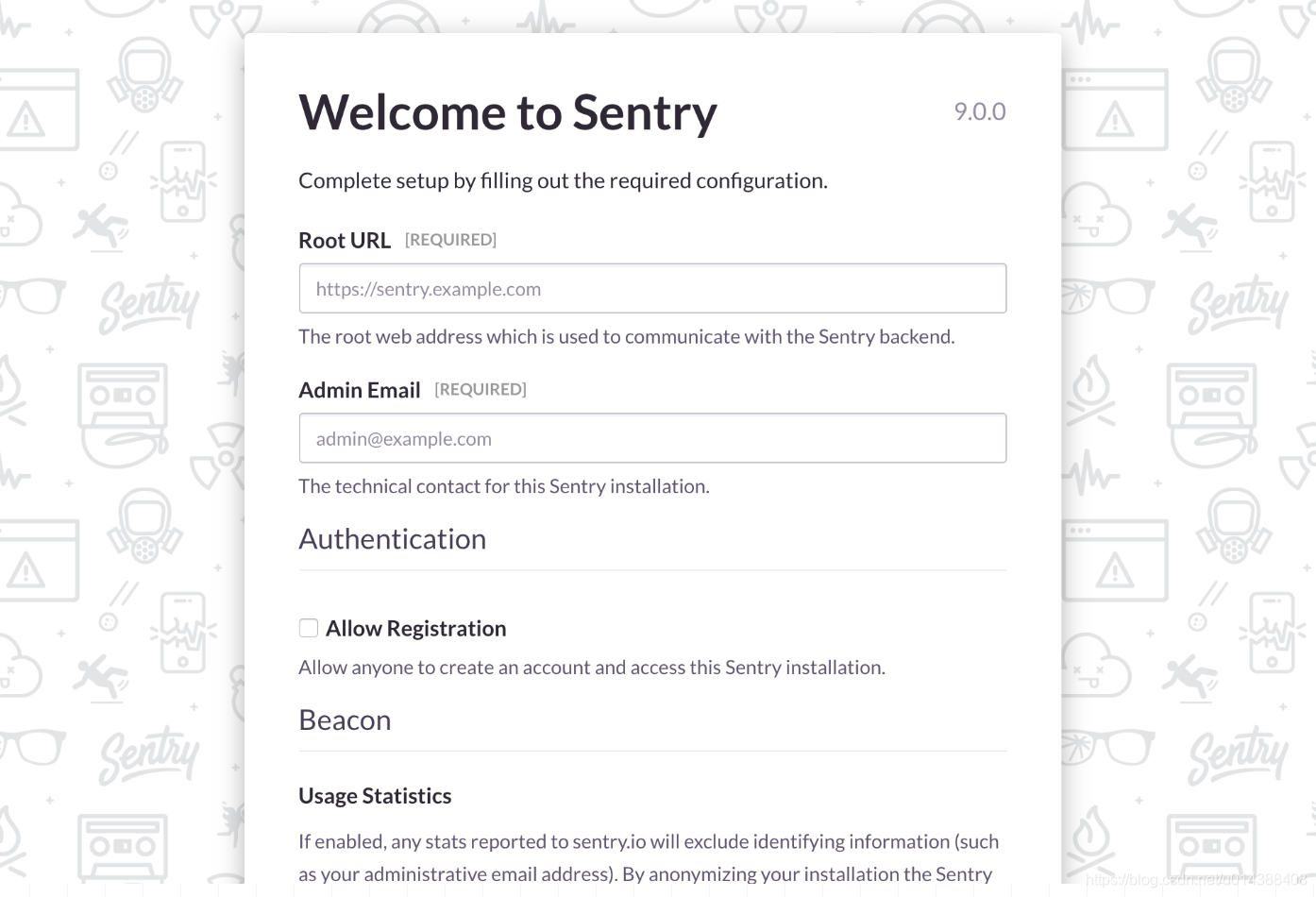This screenshot has height=897, width=1316.
Task: Click the Authentication section heading
Action: [x=393, y=538]
